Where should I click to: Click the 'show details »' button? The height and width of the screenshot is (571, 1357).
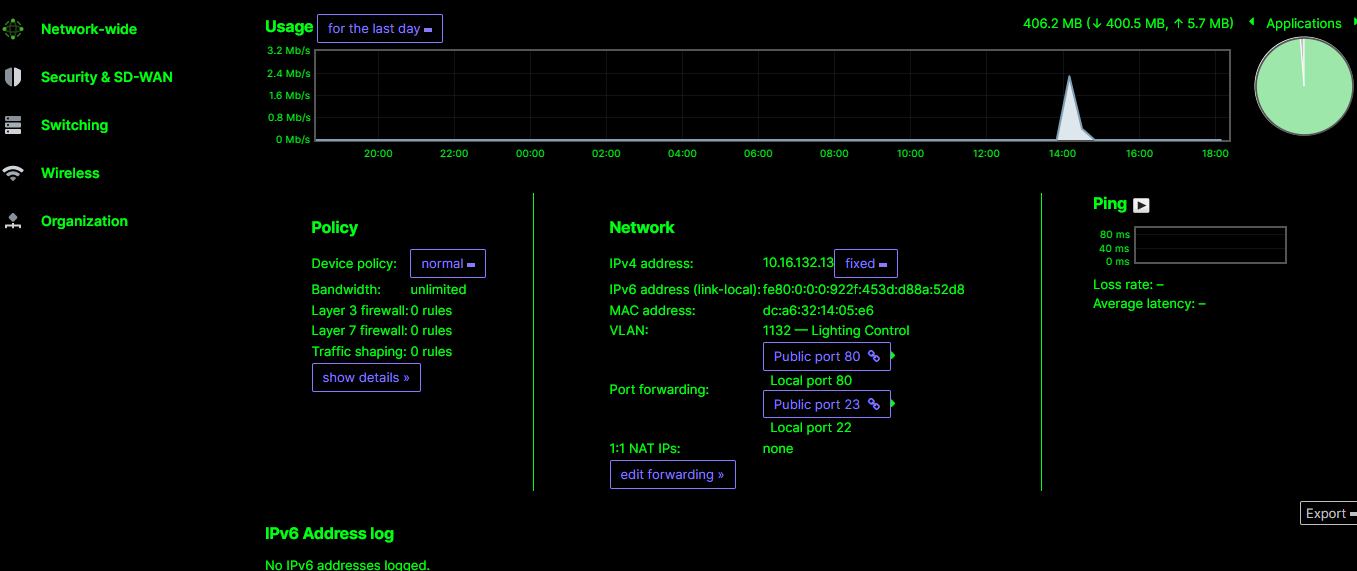(x=366, y=378)
